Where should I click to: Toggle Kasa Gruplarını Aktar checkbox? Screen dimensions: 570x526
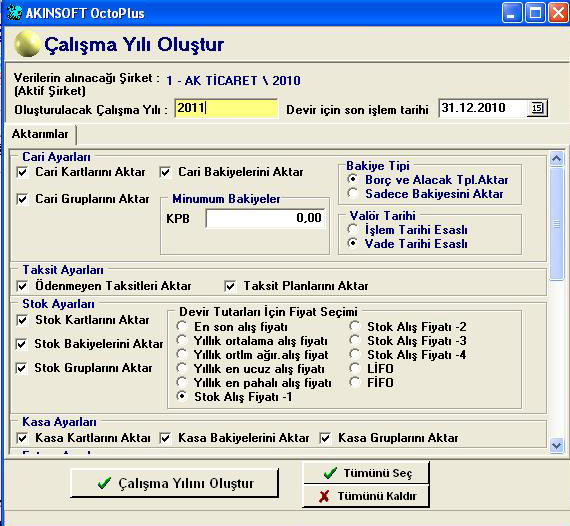pos(325,438)
